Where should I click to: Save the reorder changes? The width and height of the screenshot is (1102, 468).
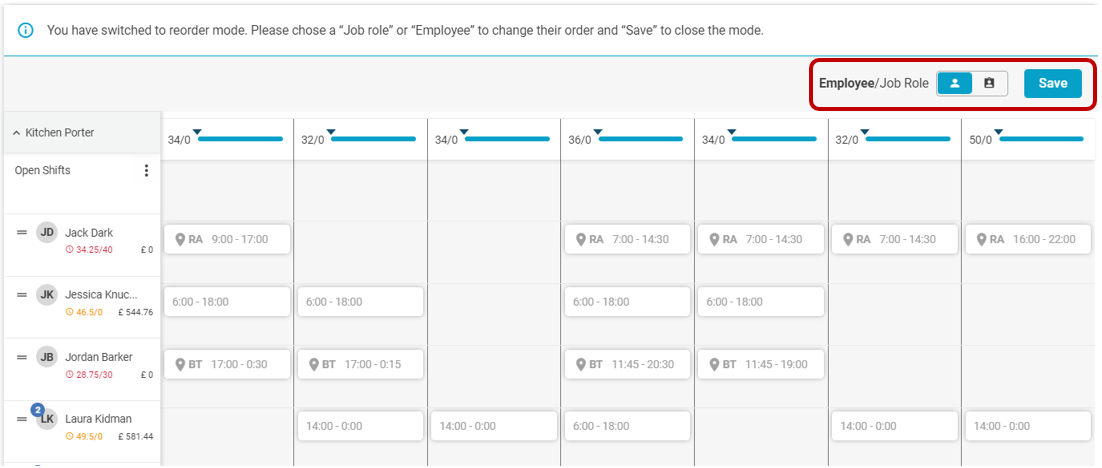tap(1053, 83)
